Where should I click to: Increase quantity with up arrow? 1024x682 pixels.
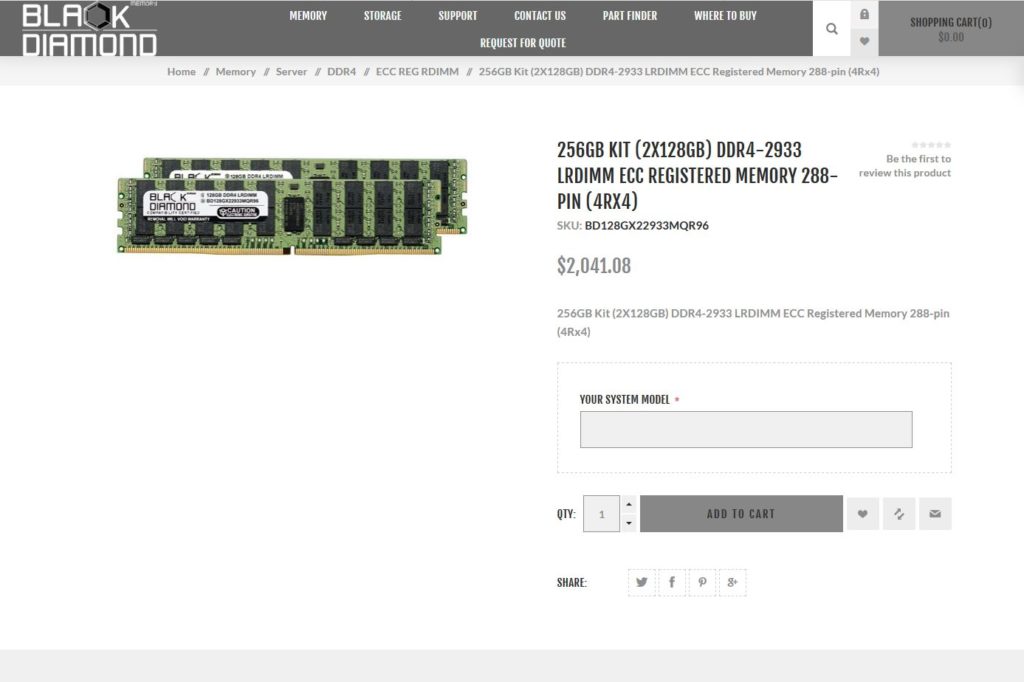coord(629,504)
